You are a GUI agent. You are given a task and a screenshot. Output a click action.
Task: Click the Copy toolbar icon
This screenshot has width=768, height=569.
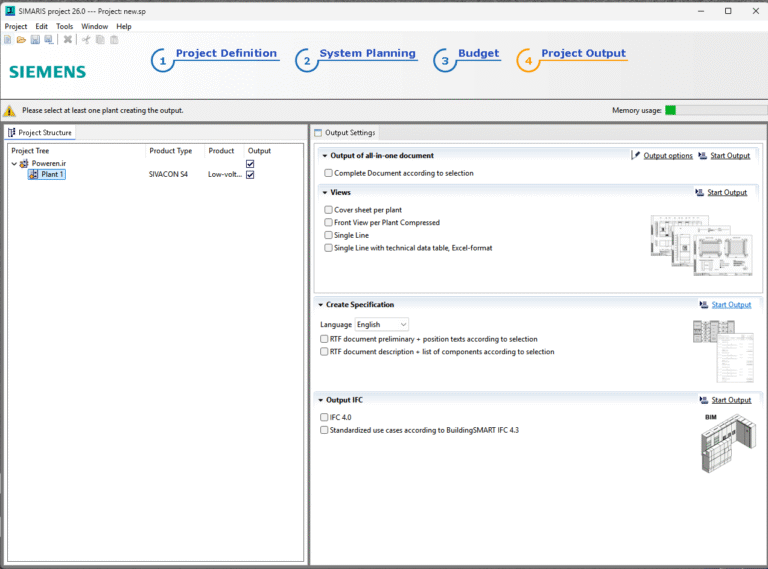click(100, 40)
